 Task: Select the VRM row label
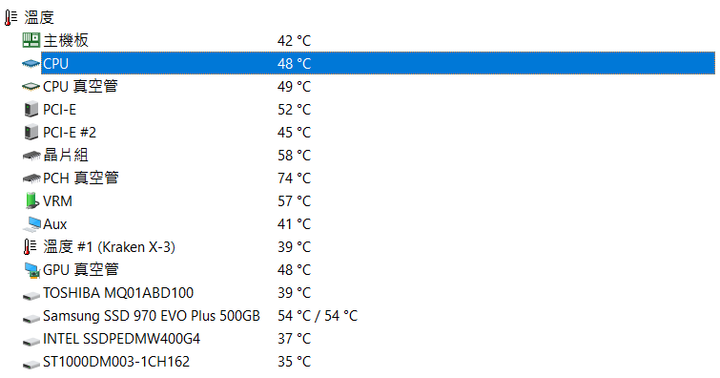pos(57,201)
